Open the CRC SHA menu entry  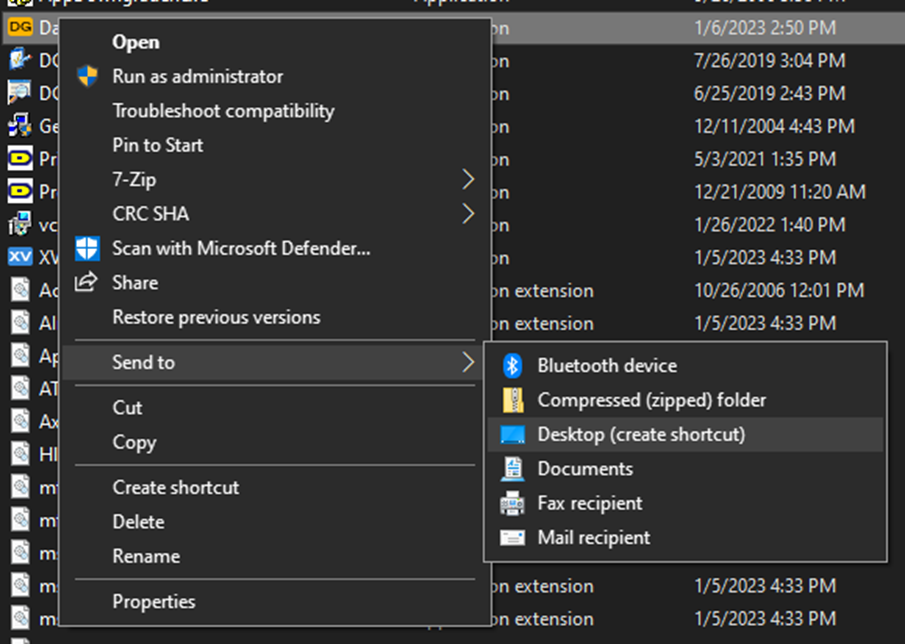tap(151, 214)
